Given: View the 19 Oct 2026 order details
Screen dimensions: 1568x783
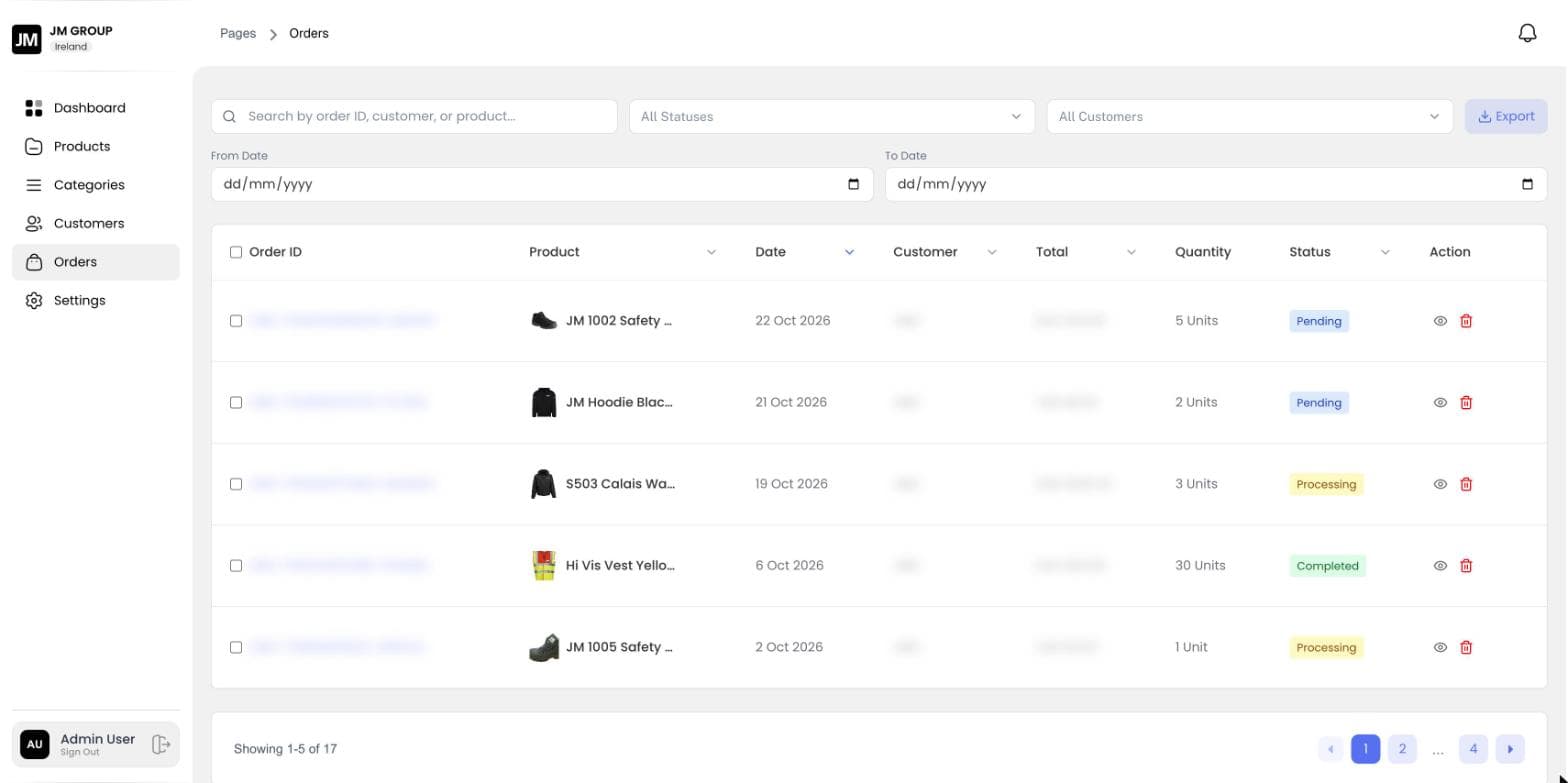Looking at the screenshot, I should [1440, 484].
